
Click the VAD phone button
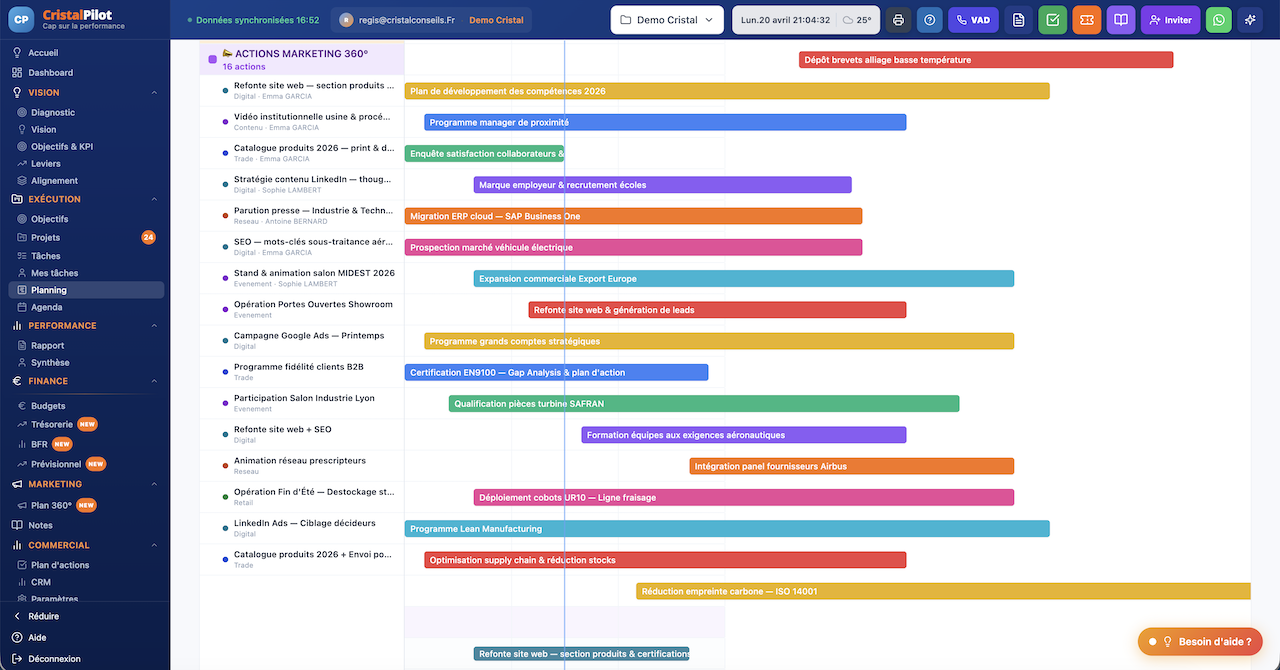point(973,20)
